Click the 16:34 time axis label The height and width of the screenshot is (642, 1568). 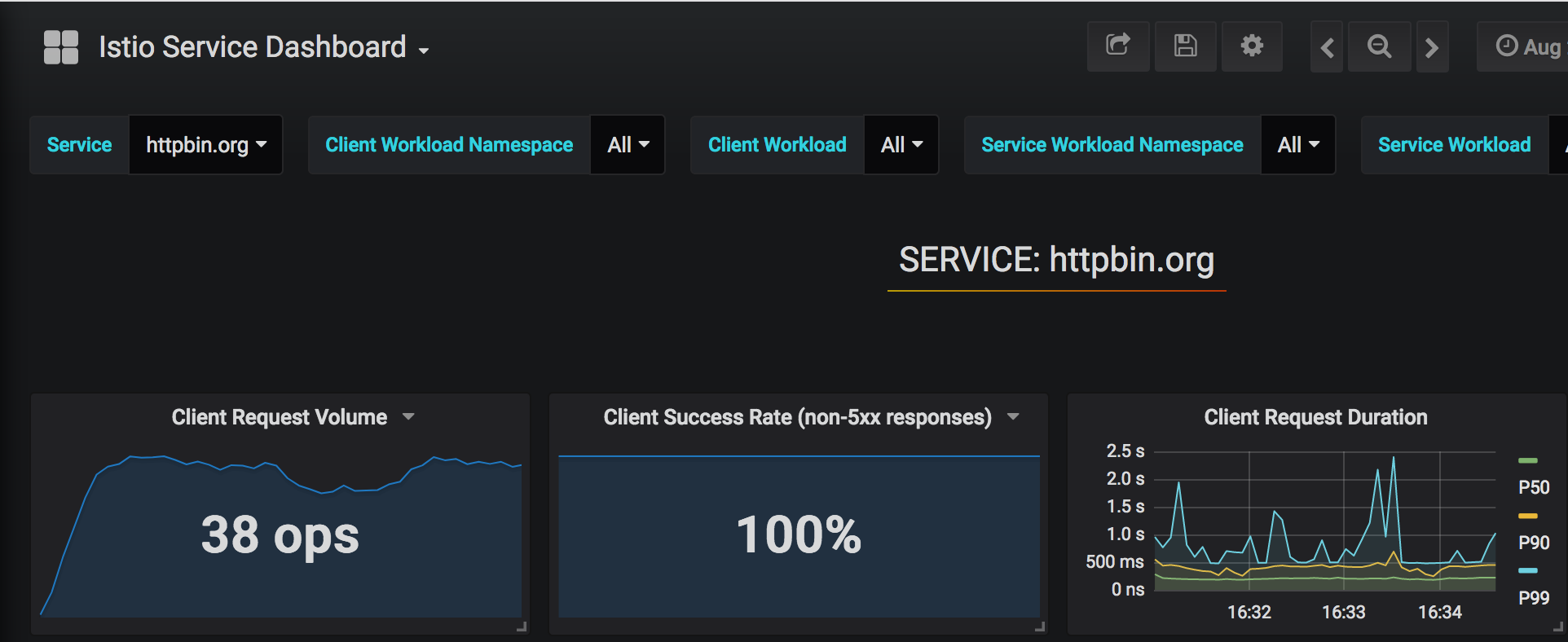pos(1440,612)
